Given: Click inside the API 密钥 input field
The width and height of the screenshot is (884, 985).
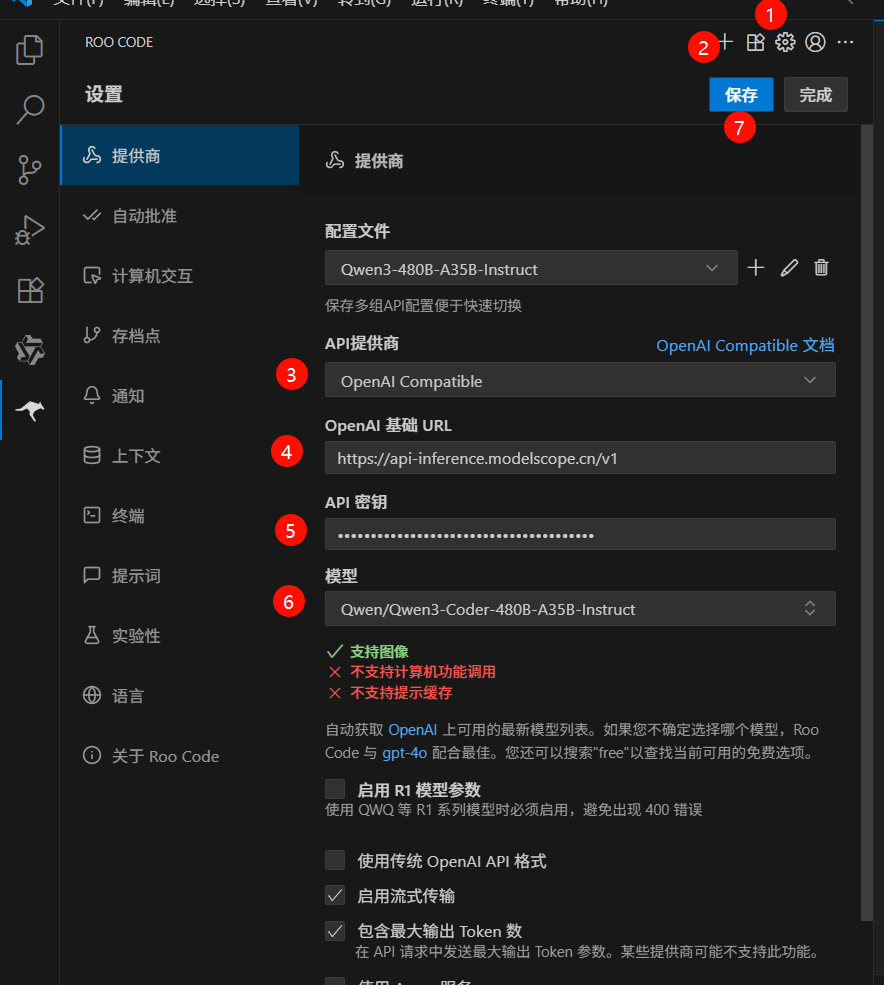Looking at the screenshot, I should [580, 534].
